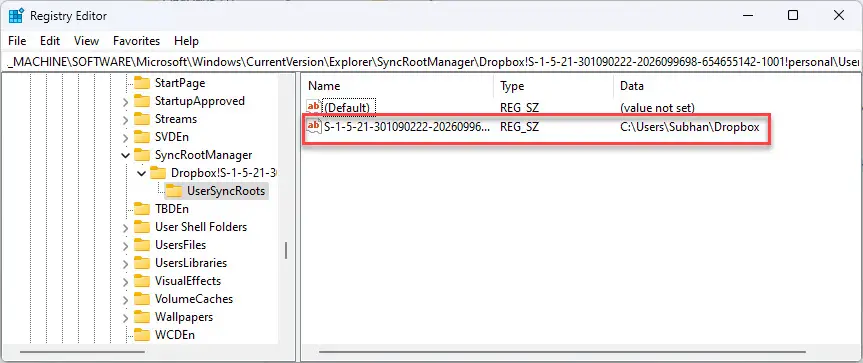Image resolution: width=863 pixels, height=363 pixels.
Task: Open the Favorites menu
Action: coord(136,41)
